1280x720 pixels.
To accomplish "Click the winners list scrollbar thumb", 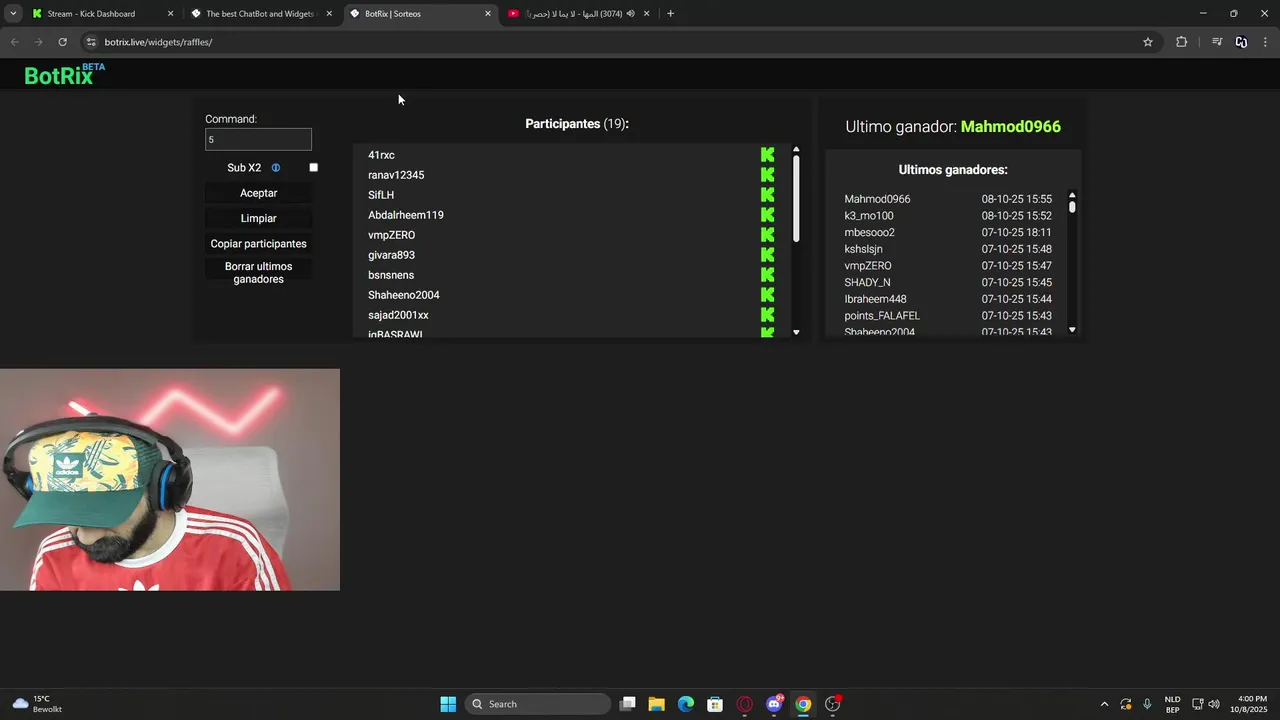I will (x=1072, y=207).
